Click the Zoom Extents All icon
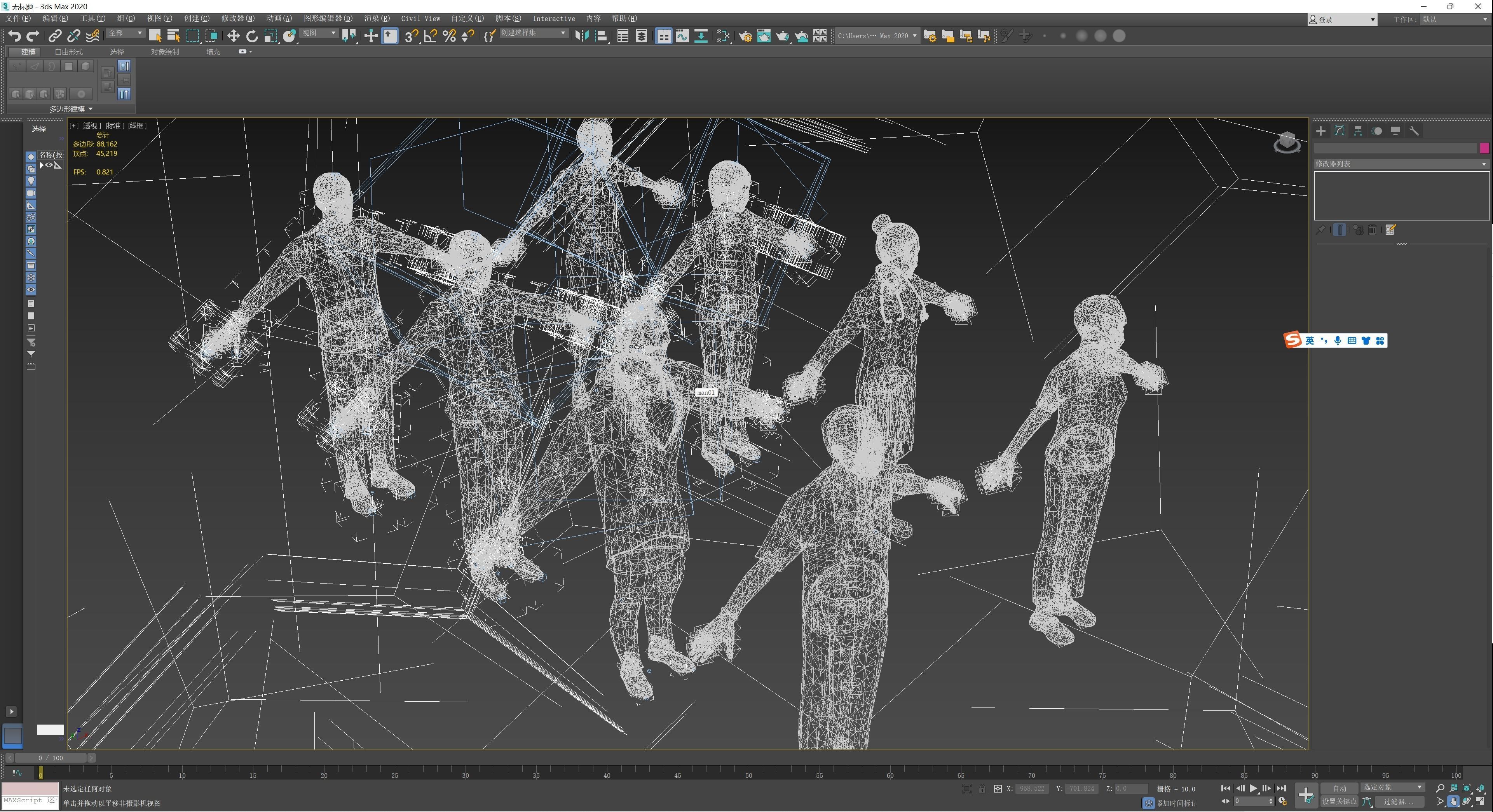The image size is (1493, 812). (1480, 788)
